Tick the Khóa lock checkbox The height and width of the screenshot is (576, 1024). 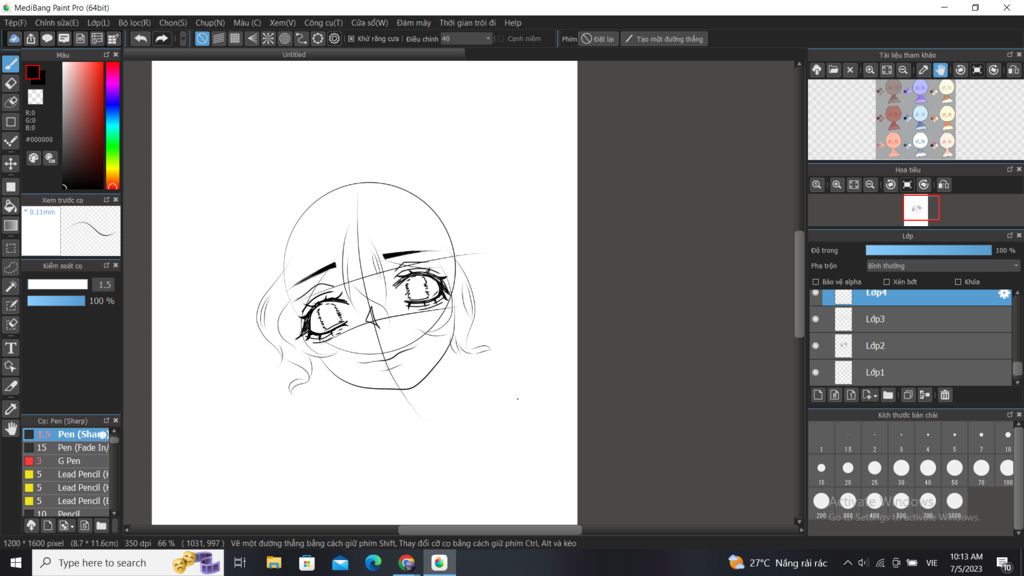958,282
